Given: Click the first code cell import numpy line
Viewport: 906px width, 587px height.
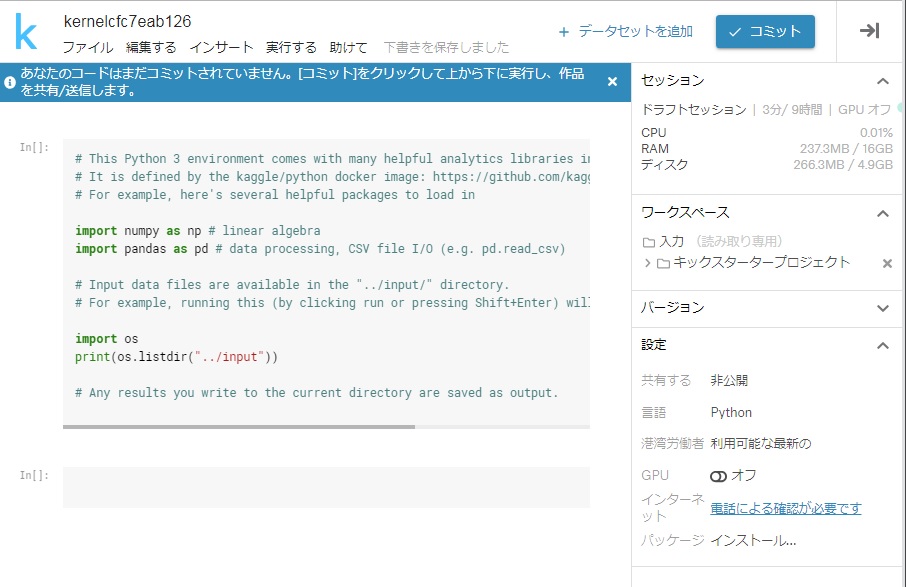Looking at the screenshot, I should (x=198, y=231).
